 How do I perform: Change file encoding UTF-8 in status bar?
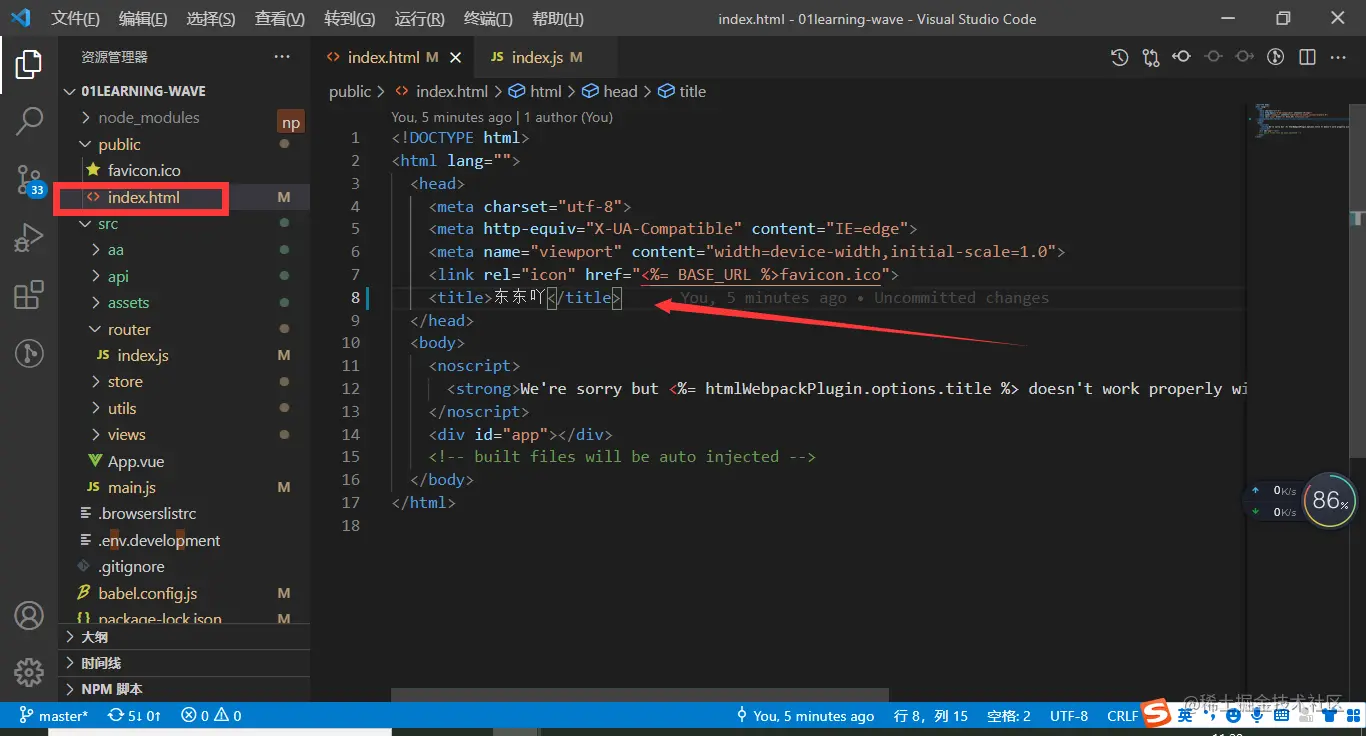click(1069, 716)
